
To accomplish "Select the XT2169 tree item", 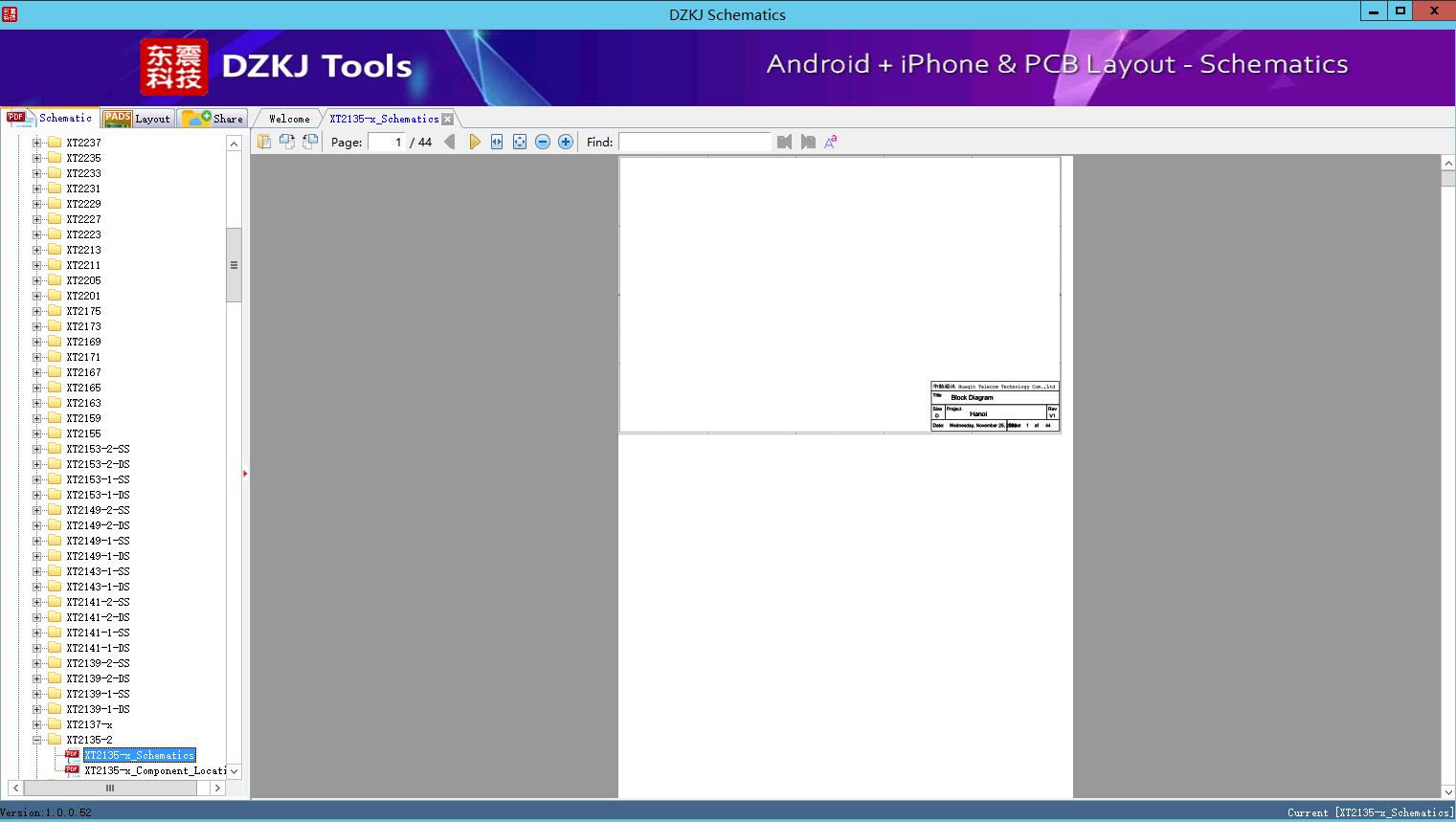I will click(x=83, y=342).
